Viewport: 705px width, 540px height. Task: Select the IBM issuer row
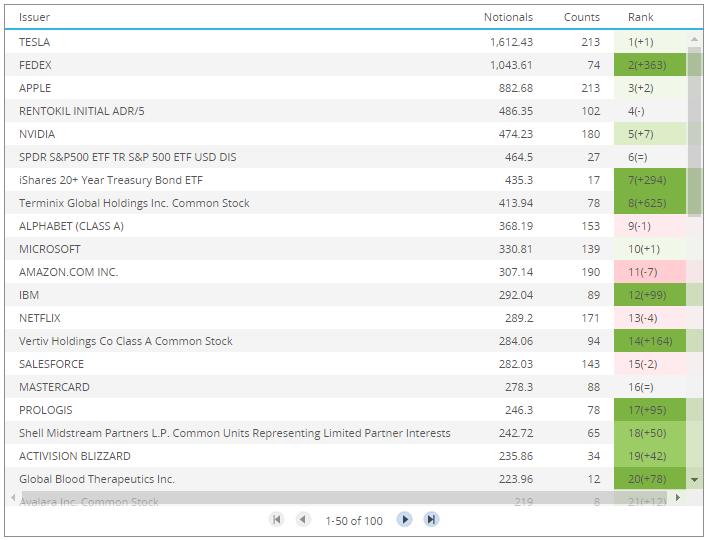point(346,295)
